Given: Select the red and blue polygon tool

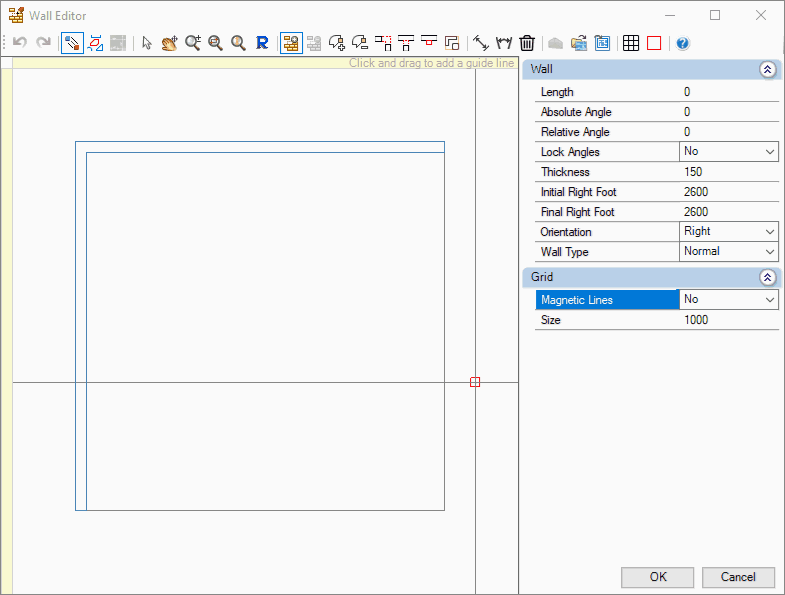Looking at the screenshot, I should point(95,43).
